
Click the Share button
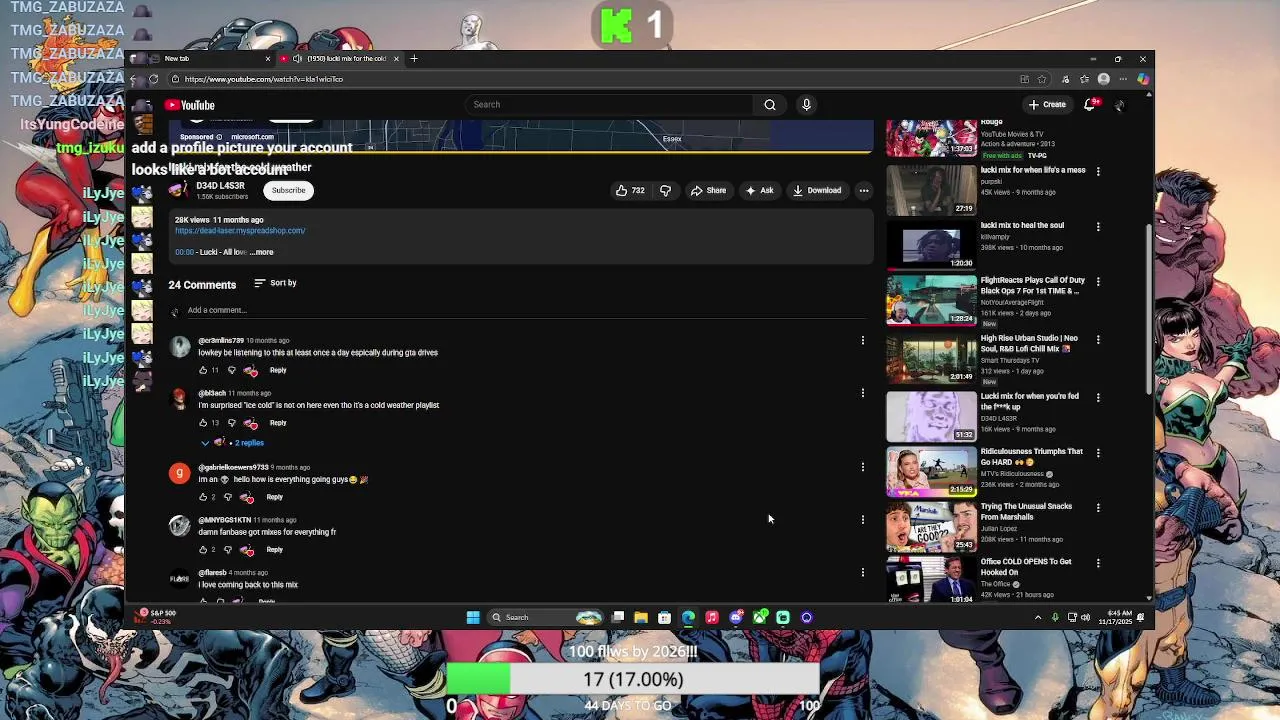[x=708, y=190]
